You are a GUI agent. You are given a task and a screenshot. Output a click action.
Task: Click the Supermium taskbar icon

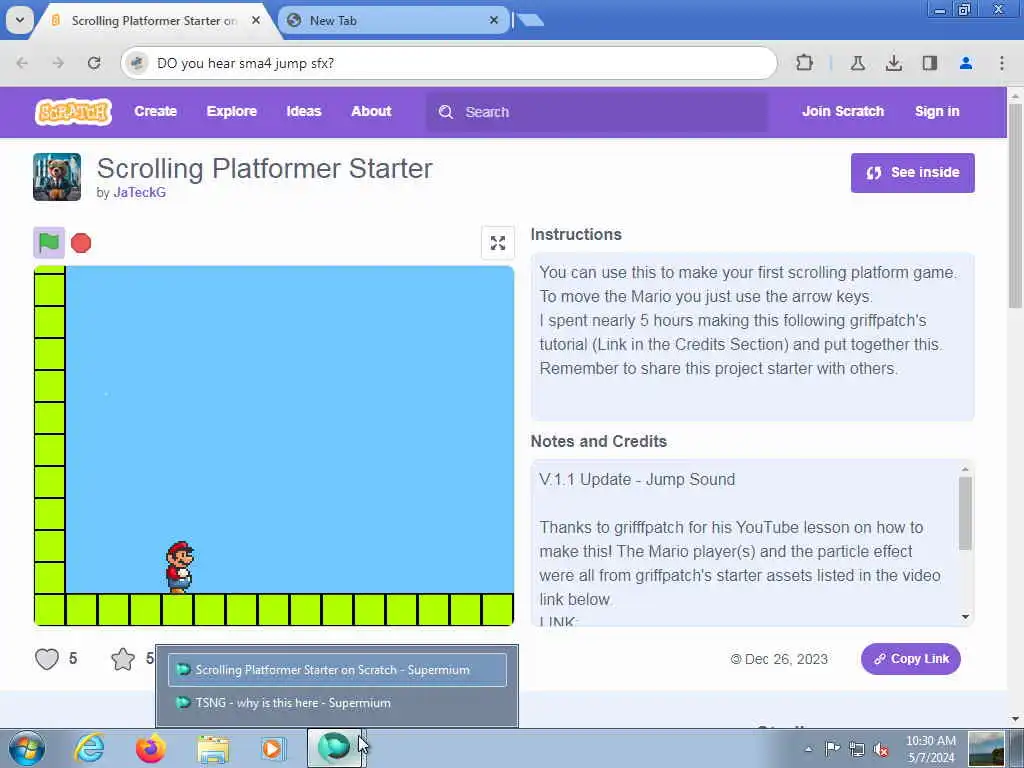coord(334,748)
